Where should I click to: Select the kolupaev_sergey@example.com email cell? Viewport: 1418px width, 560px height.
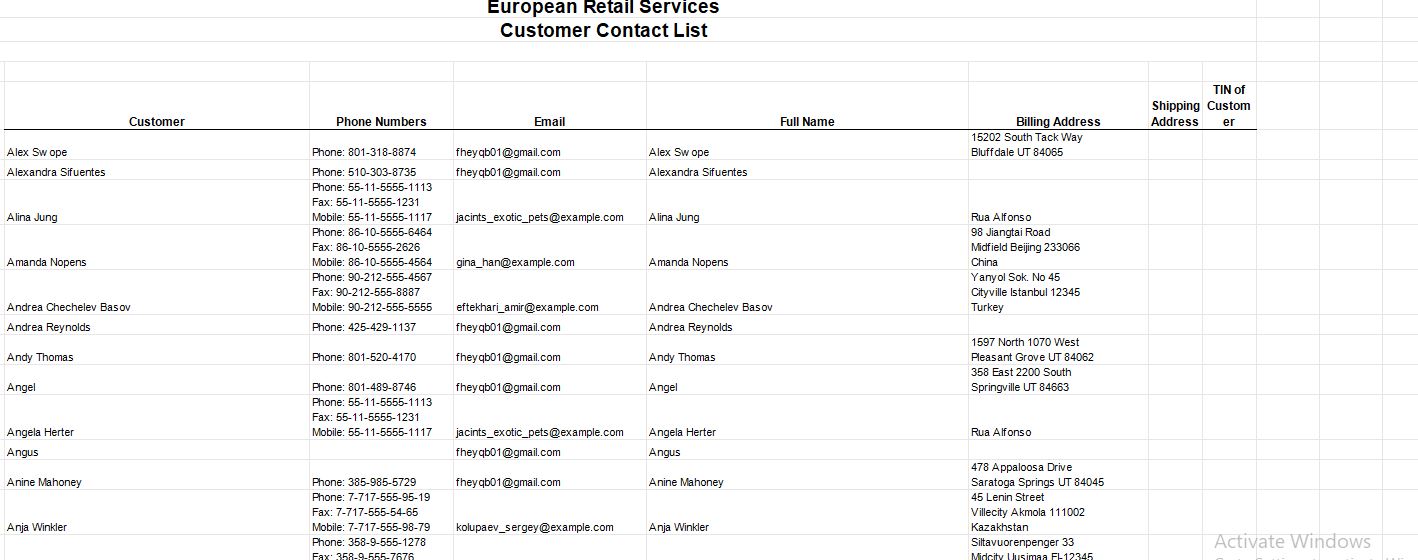coord(535,527)
